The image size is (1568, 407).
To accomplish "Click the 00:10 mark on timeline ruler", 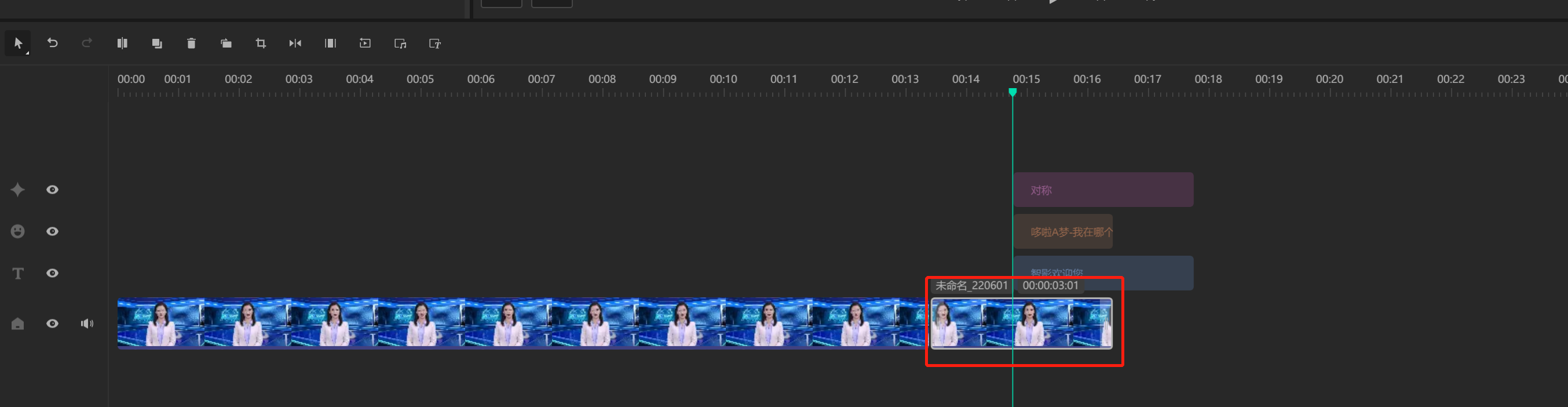I will pos(723,80).
